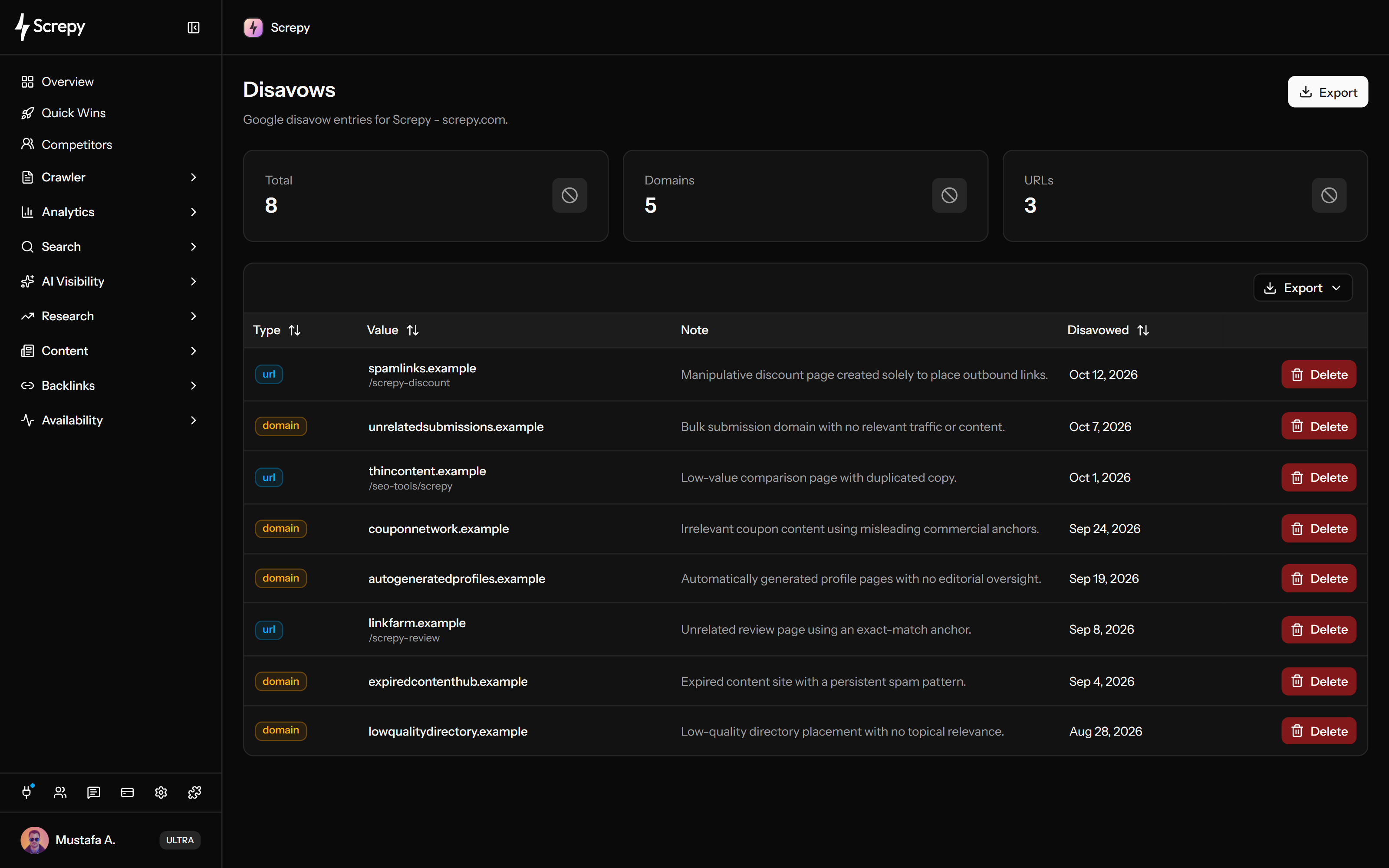The image size is (1389, 868).
Task: Expand the Analytics menu
Action: coord(110,212)
